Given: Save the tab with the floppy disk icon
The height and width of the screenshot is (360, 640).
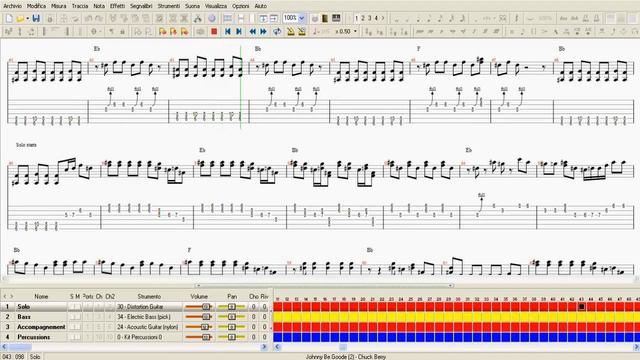Looking at the screenshot, I should pyautogui.click(x=36, y=18).
